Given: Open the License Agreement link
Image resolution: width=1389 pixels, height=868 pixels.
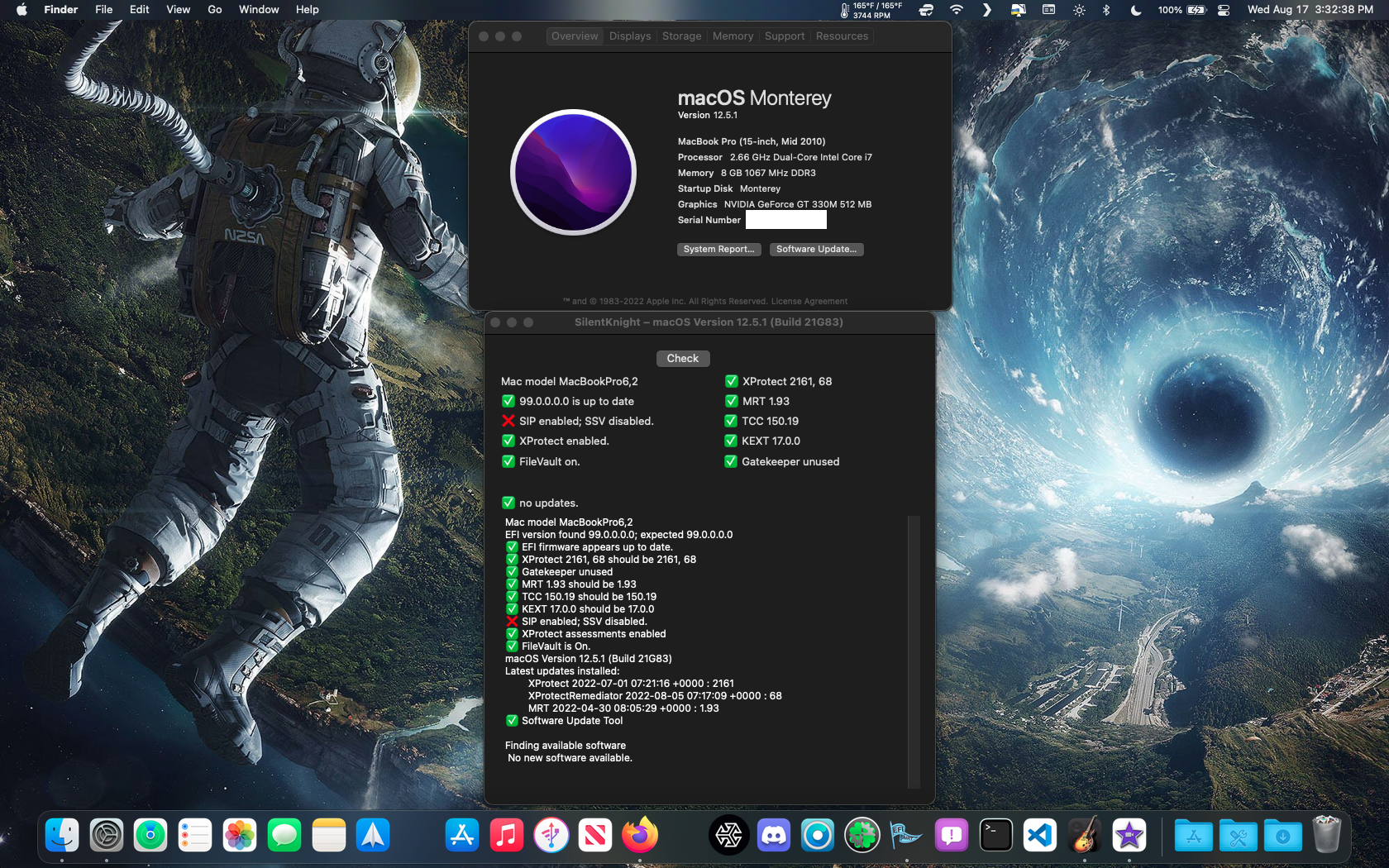Looking at the screenshot, I should 809,302.
